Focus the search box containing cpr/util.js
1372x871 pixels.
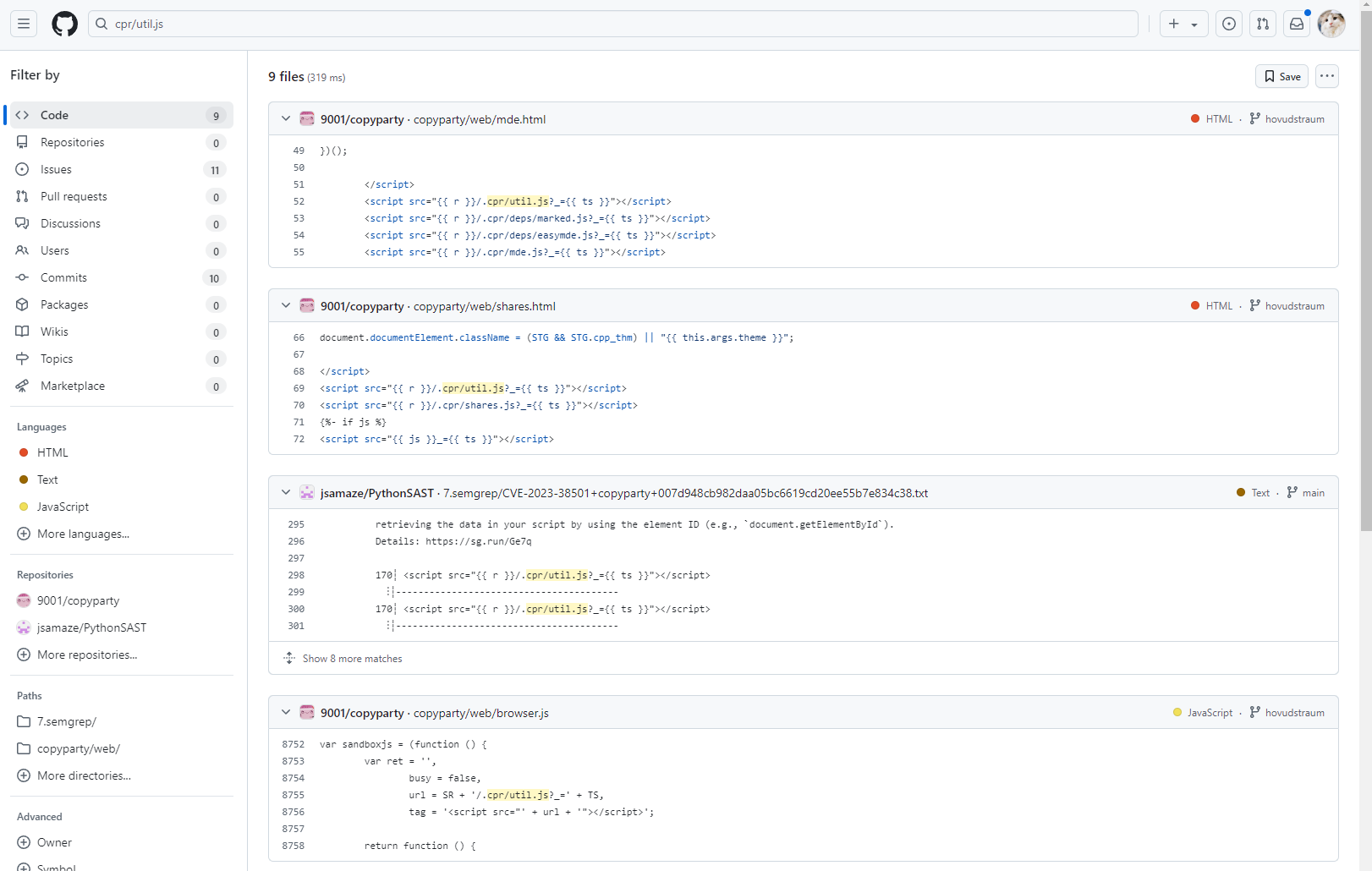(613, 24)
